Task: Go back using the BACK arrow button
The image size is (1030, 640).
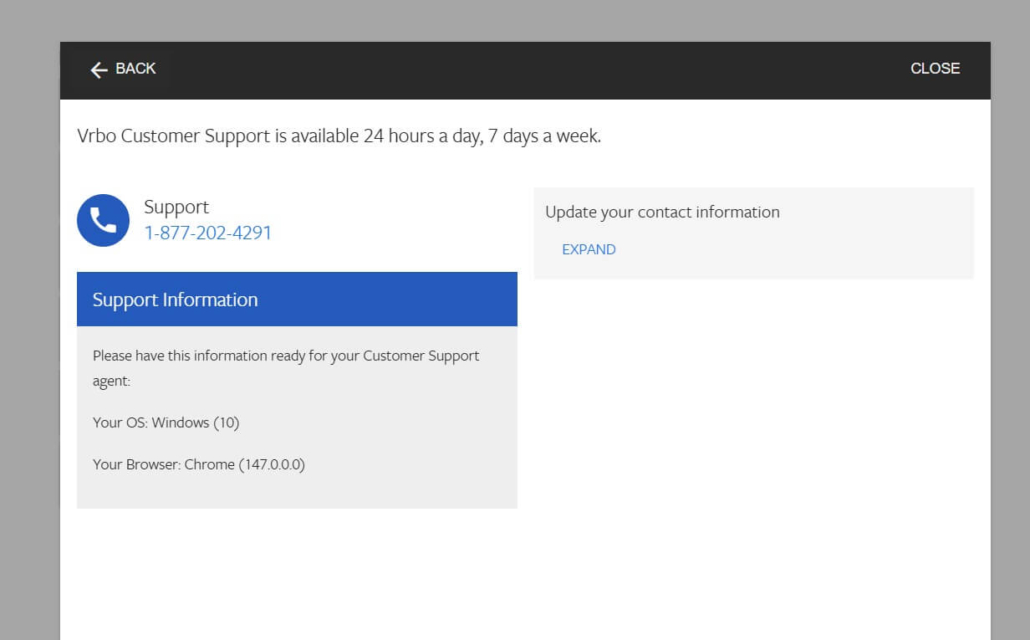Action: (123, 69)
